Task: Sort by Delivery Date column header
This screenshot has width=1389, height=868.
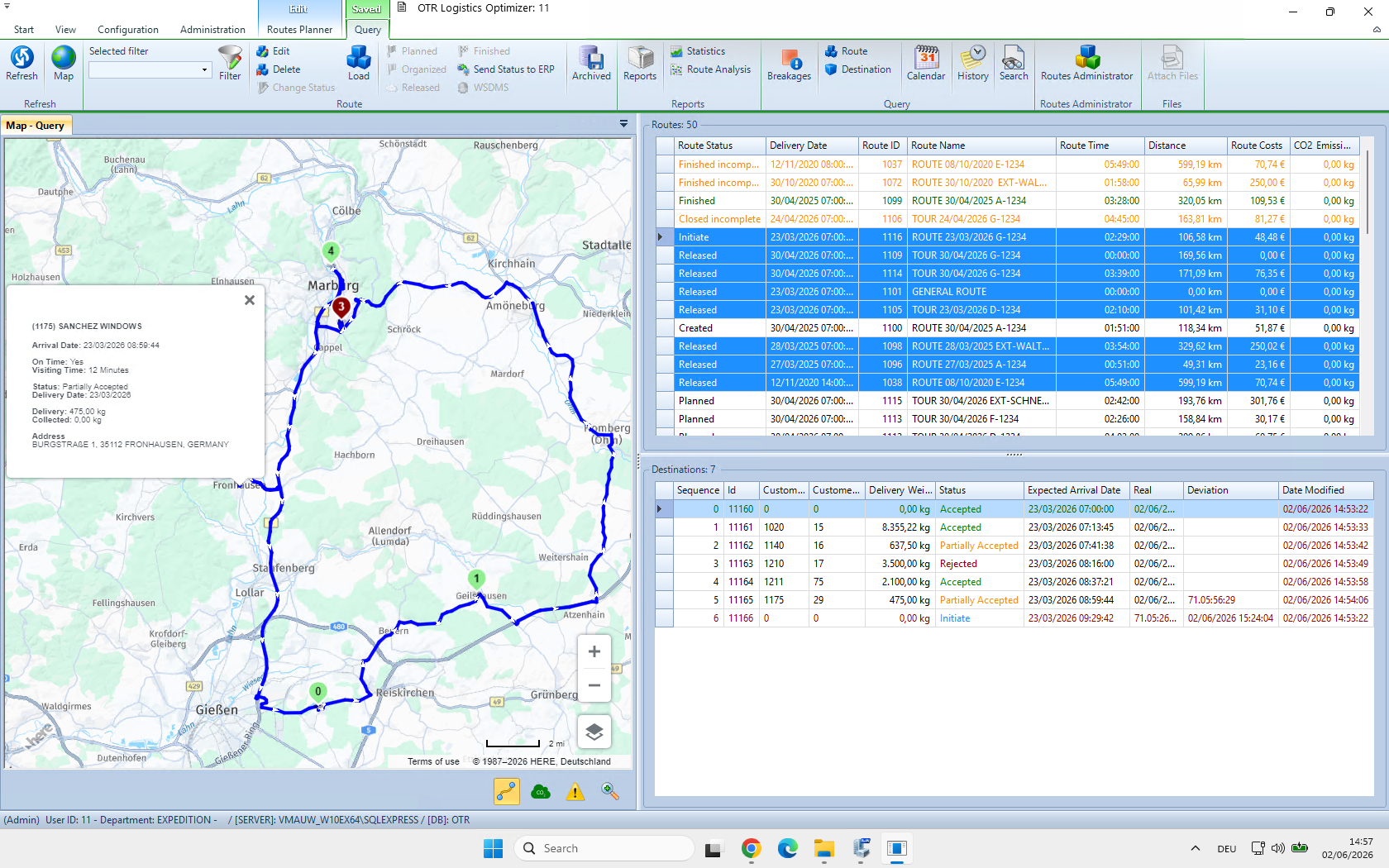Action: 811,145
